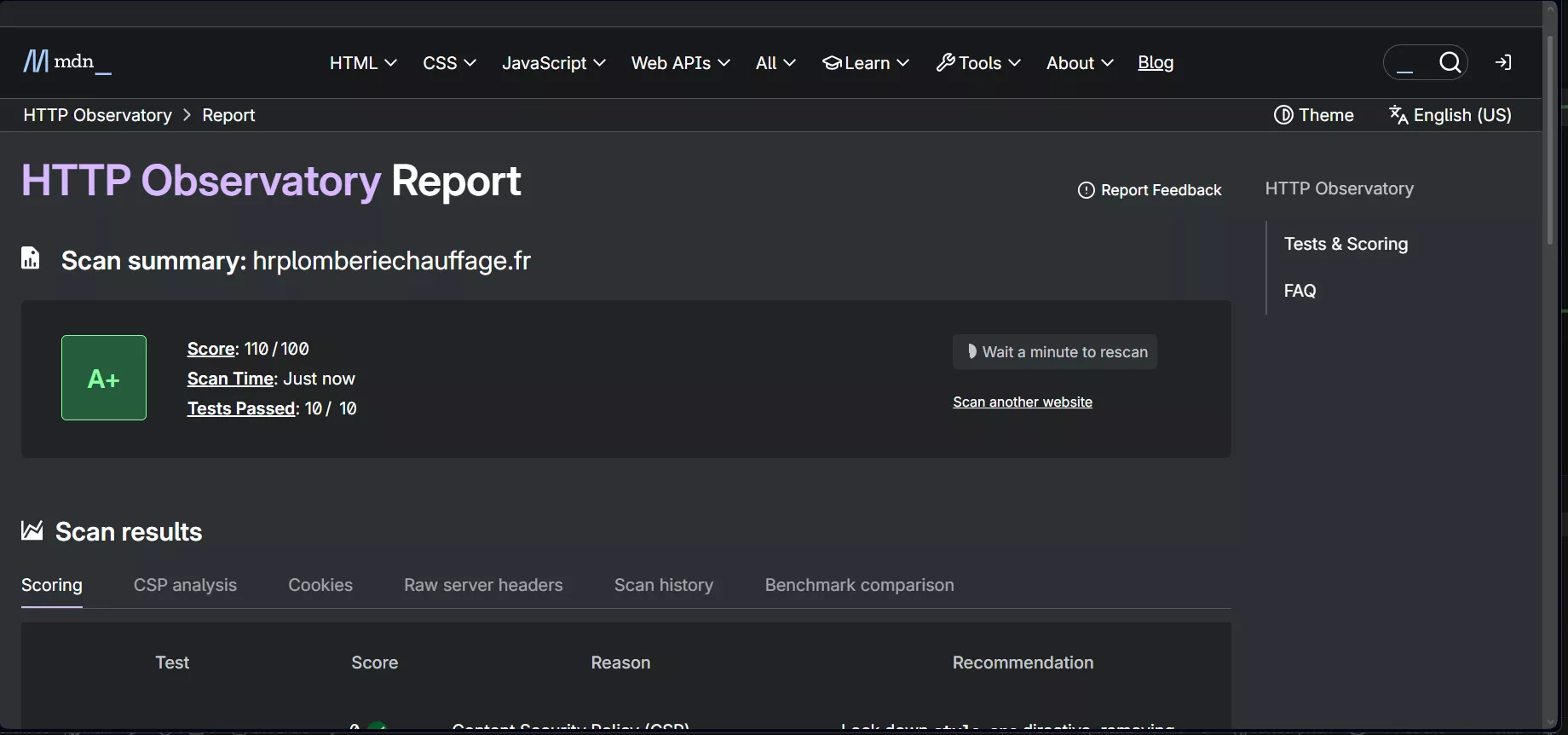Click Wait a minute to rescan button
Screen dimensions: 1568x735
click(1055, 352)
